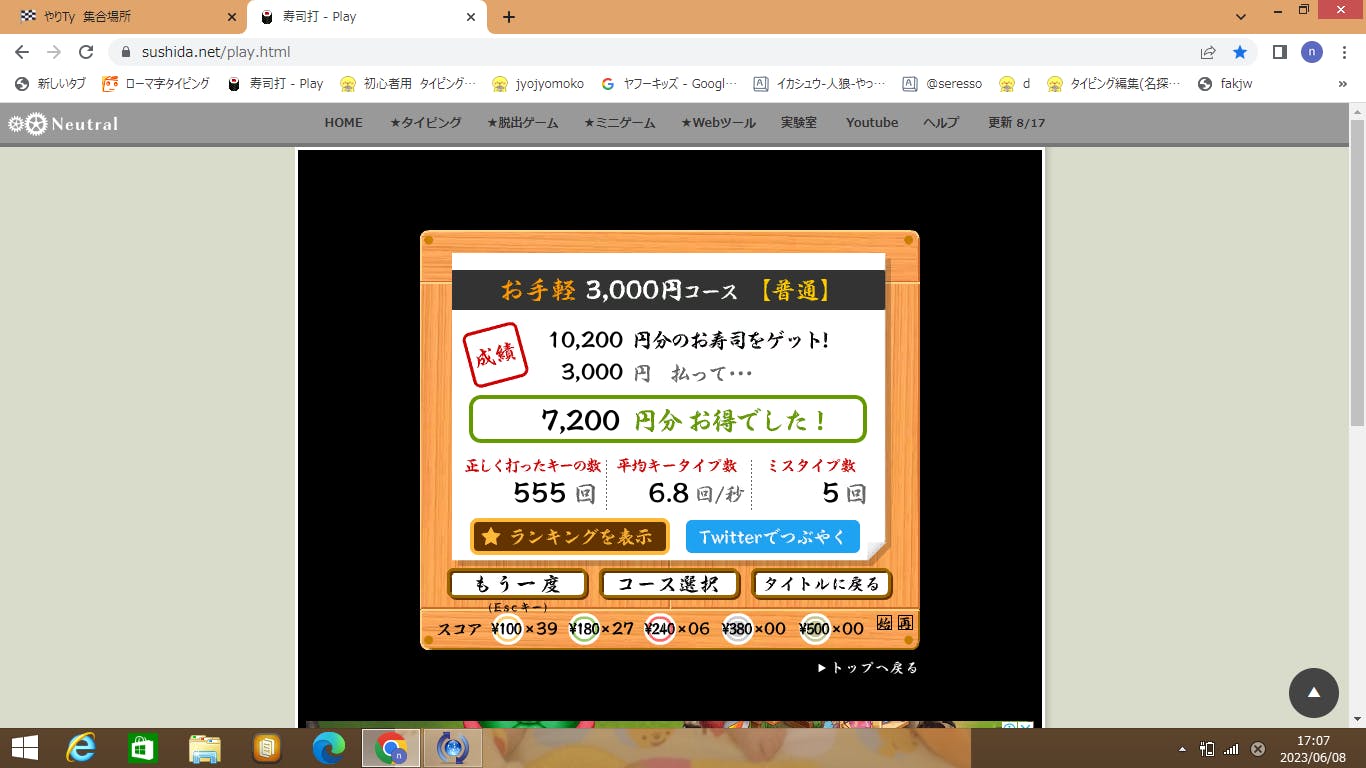Click the Microsoft Edge taskbar icon
Viewport: 1366px width, 768px height.
coord(329,748)
